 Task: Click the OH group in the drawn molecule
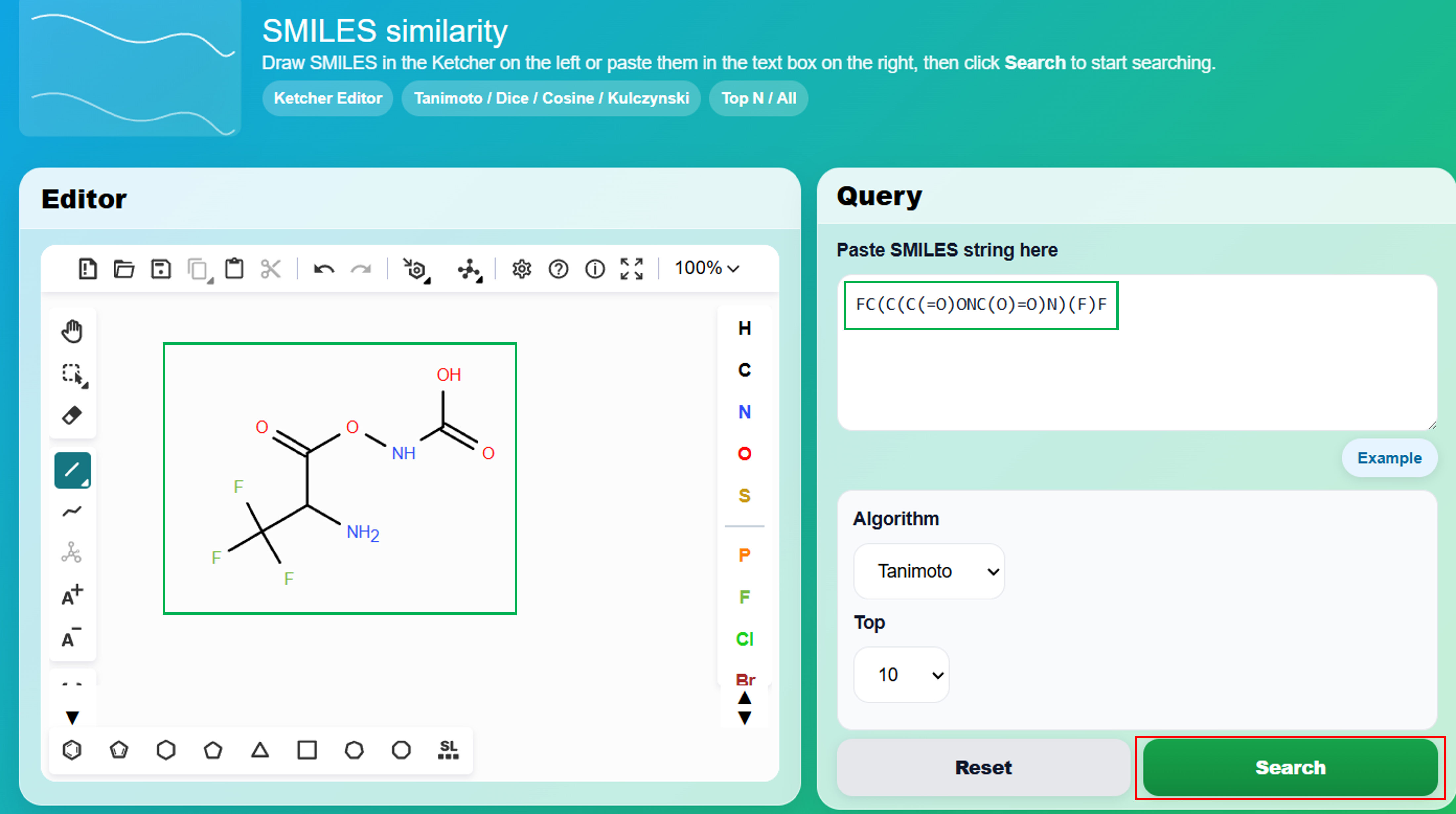(x=449, y=375)
